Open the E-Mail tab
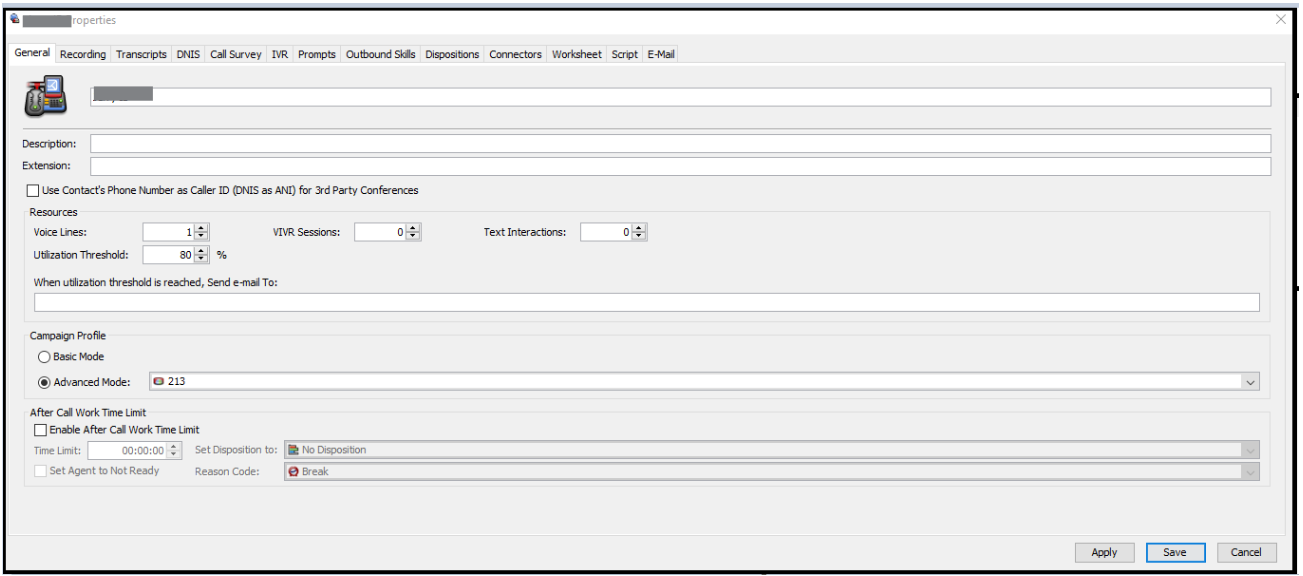This screenshot has width=1303, height=576. click(661, 54)
